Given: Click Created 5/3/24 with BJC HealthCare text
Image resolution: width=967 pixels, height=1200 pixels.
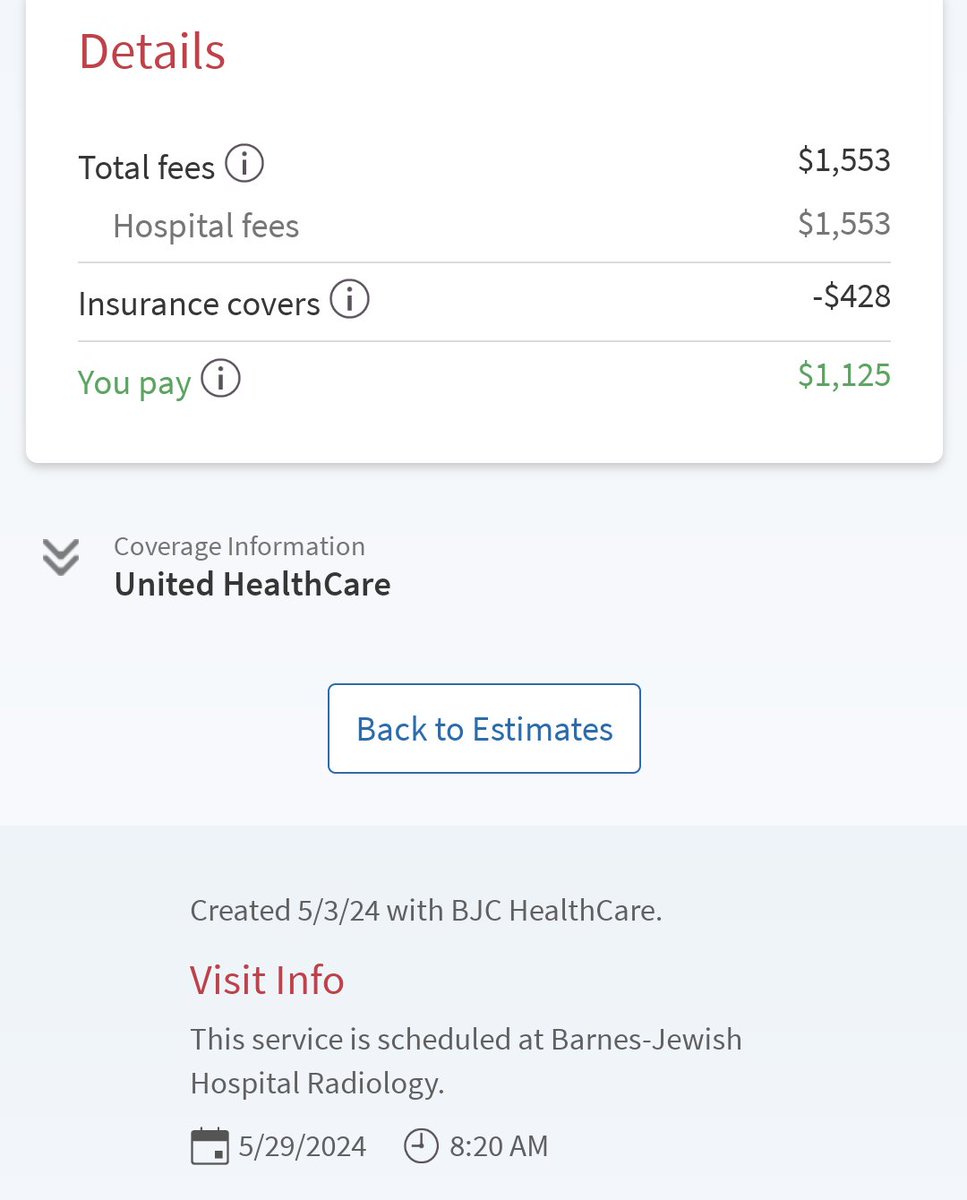Looking at the screenshot, I should point(426,911).
